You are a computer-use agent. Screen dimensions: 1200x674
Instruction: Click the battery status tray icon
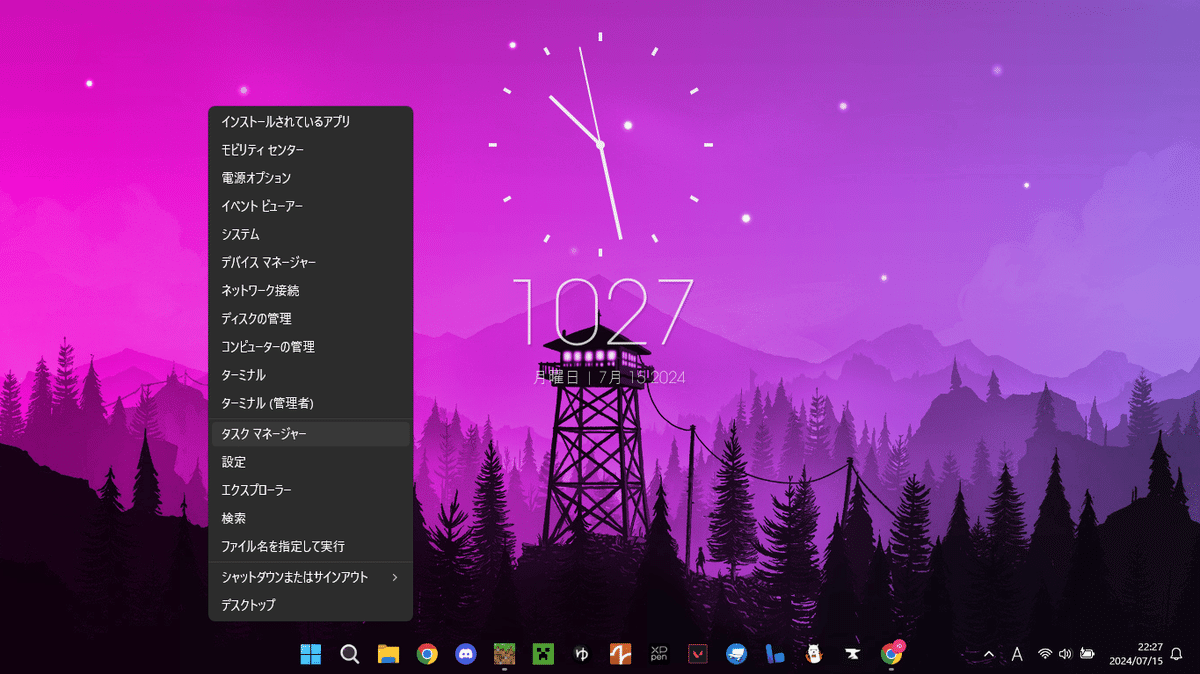pyautogui.click(x=1086, y=654)
